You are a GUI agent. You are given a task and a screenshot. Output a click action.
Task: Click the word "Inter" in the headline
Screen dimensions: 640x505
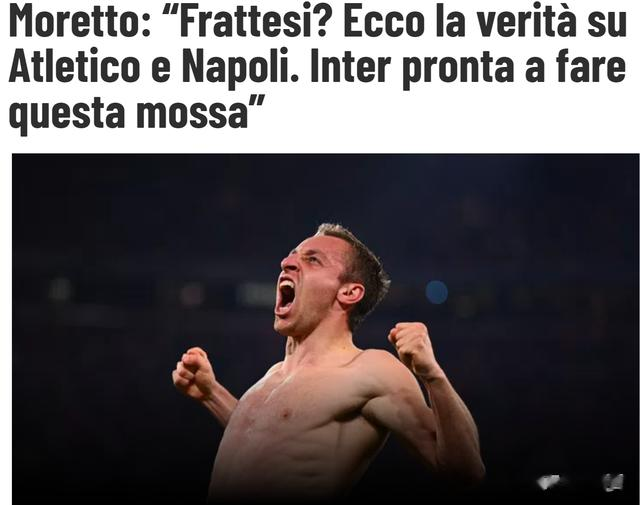pos(352,66)
